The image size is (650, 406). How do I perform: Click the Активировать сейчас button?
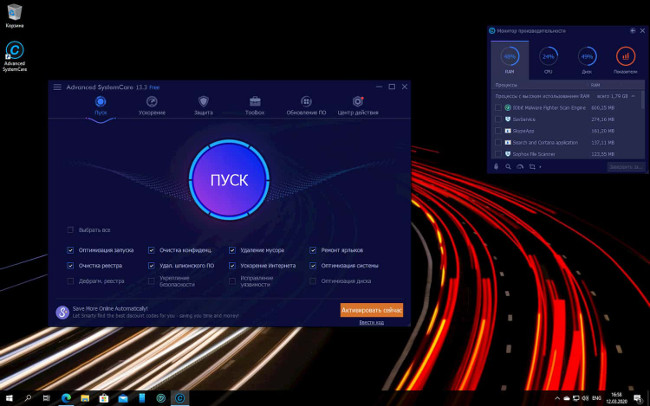tap(371, 310)
